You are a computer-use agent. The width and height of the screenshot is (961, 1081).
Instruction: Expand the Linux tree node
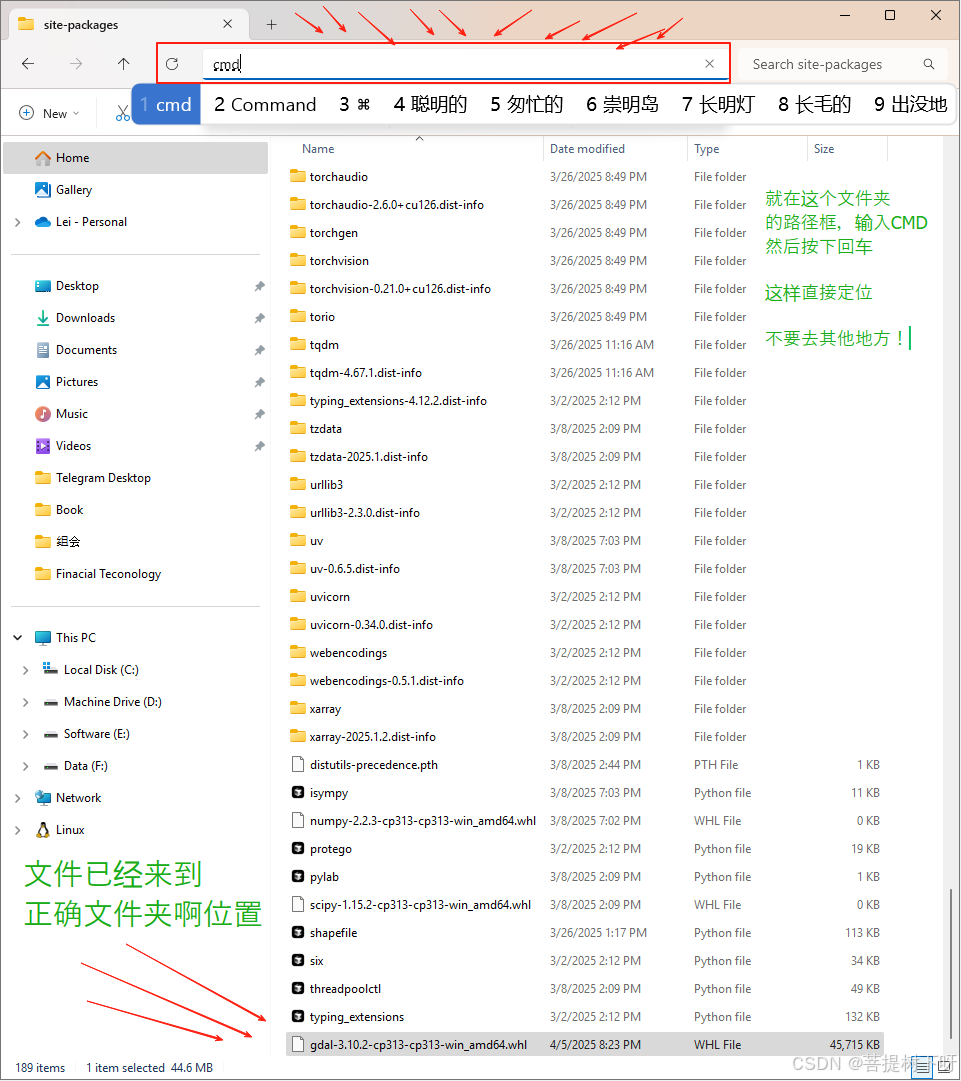click(18, 830)
